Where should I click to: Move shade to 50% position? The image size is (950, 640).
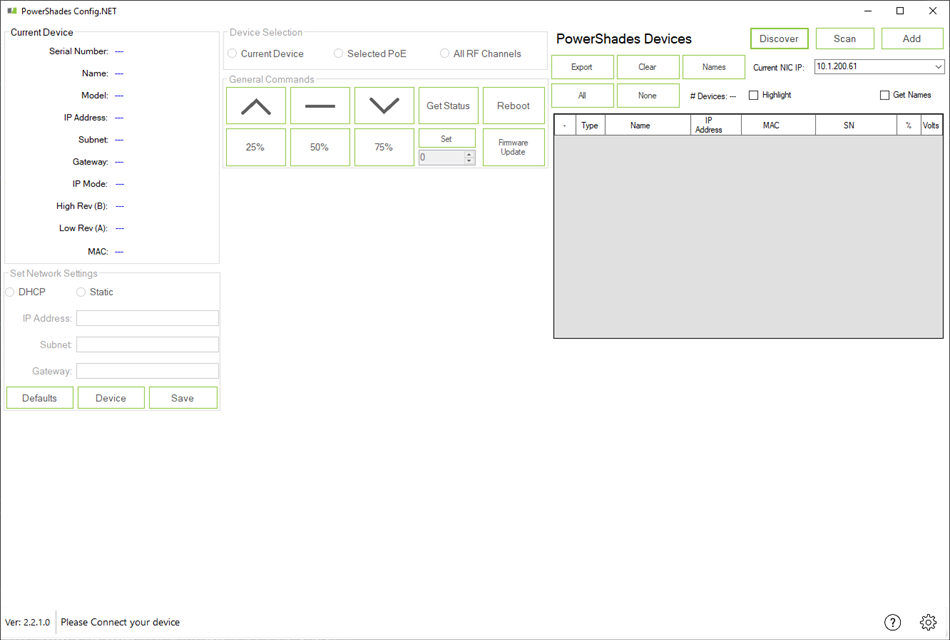[320, 147]
